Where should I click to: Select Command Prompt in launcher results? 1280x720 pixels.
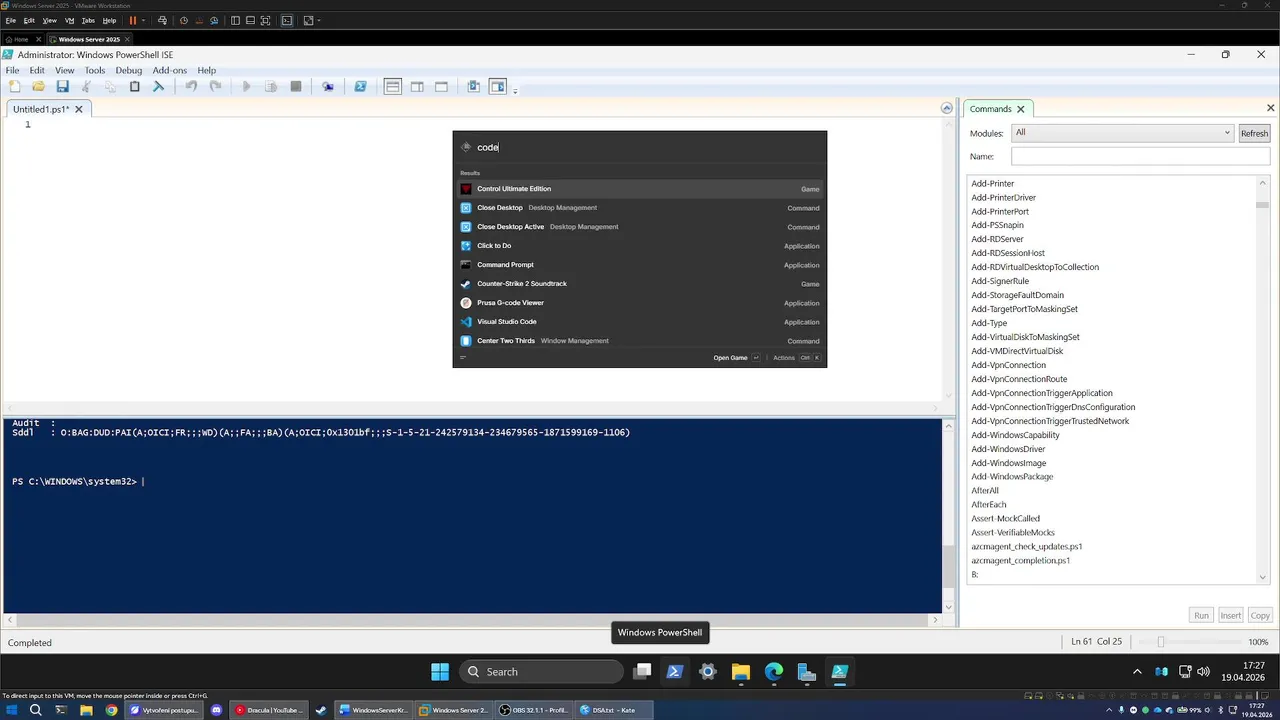tap(640, 265)
